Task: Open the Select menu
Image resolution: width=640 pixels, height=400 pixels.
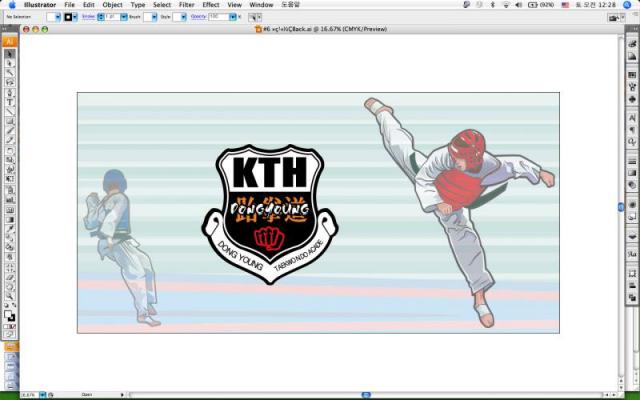Action: click(162, 4)
